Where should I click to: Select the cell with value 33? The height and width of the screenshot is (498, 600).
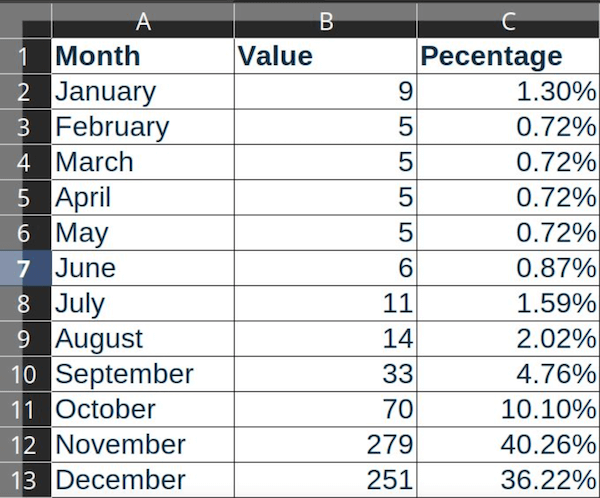325,374
